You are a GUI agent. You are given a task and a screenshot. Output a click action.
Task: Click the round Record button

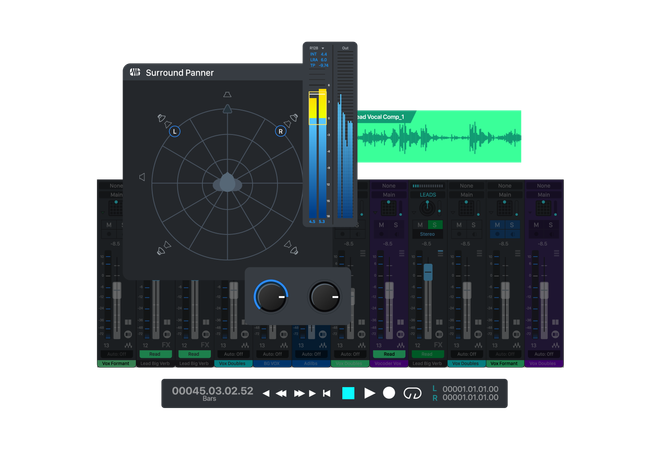[389, 393]
